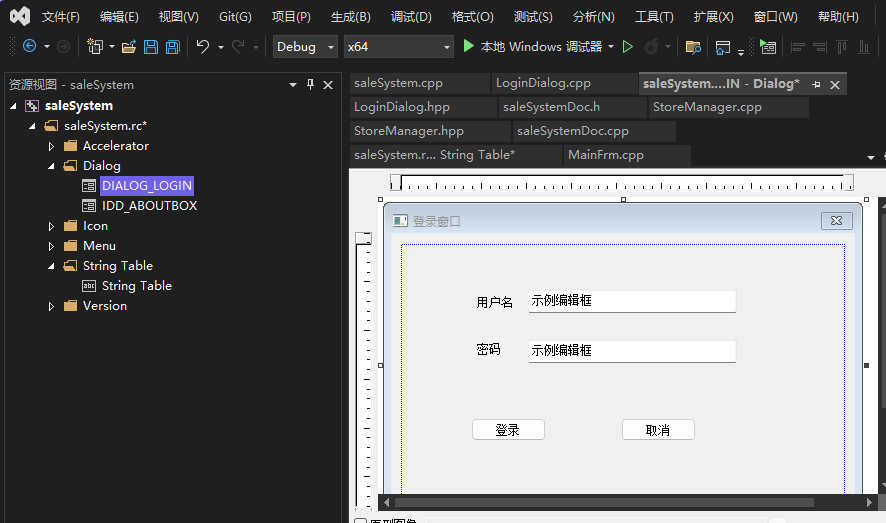
Task: Click the Version folder icon
Action: tap(70, 306)
